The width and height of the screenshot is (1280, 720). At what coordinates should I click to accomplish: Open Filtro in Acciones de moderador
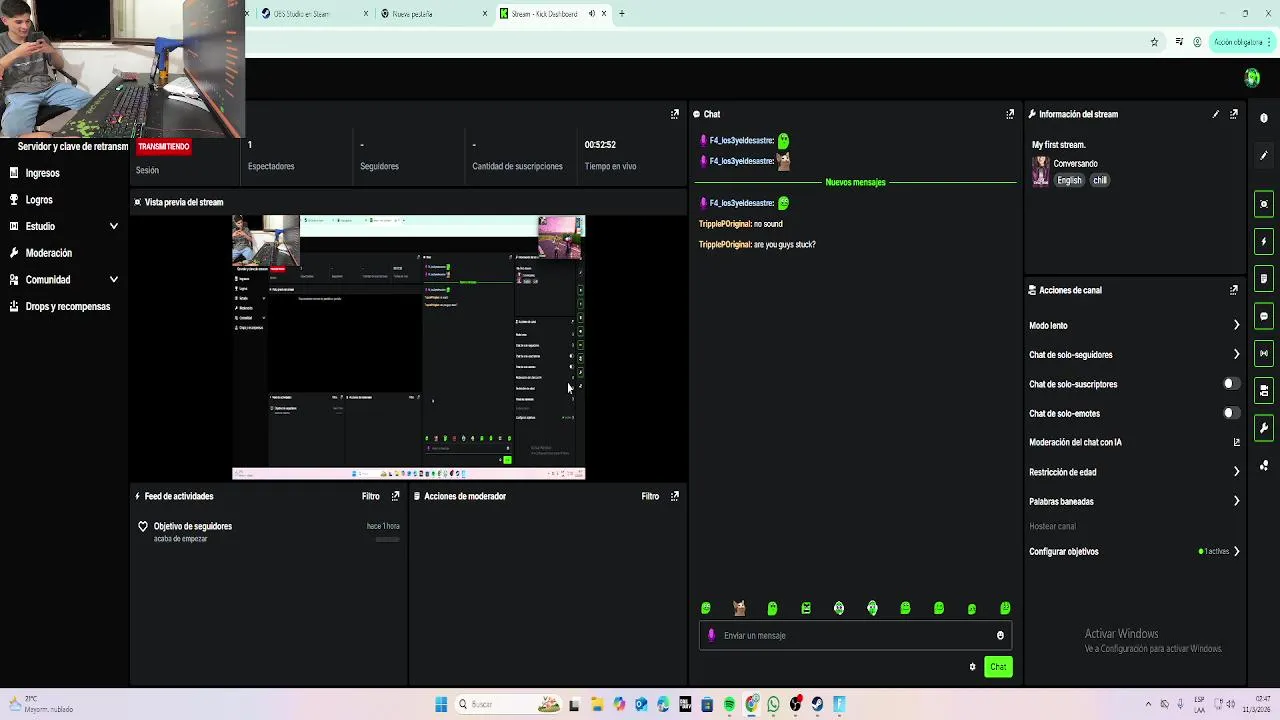[650, 496]
